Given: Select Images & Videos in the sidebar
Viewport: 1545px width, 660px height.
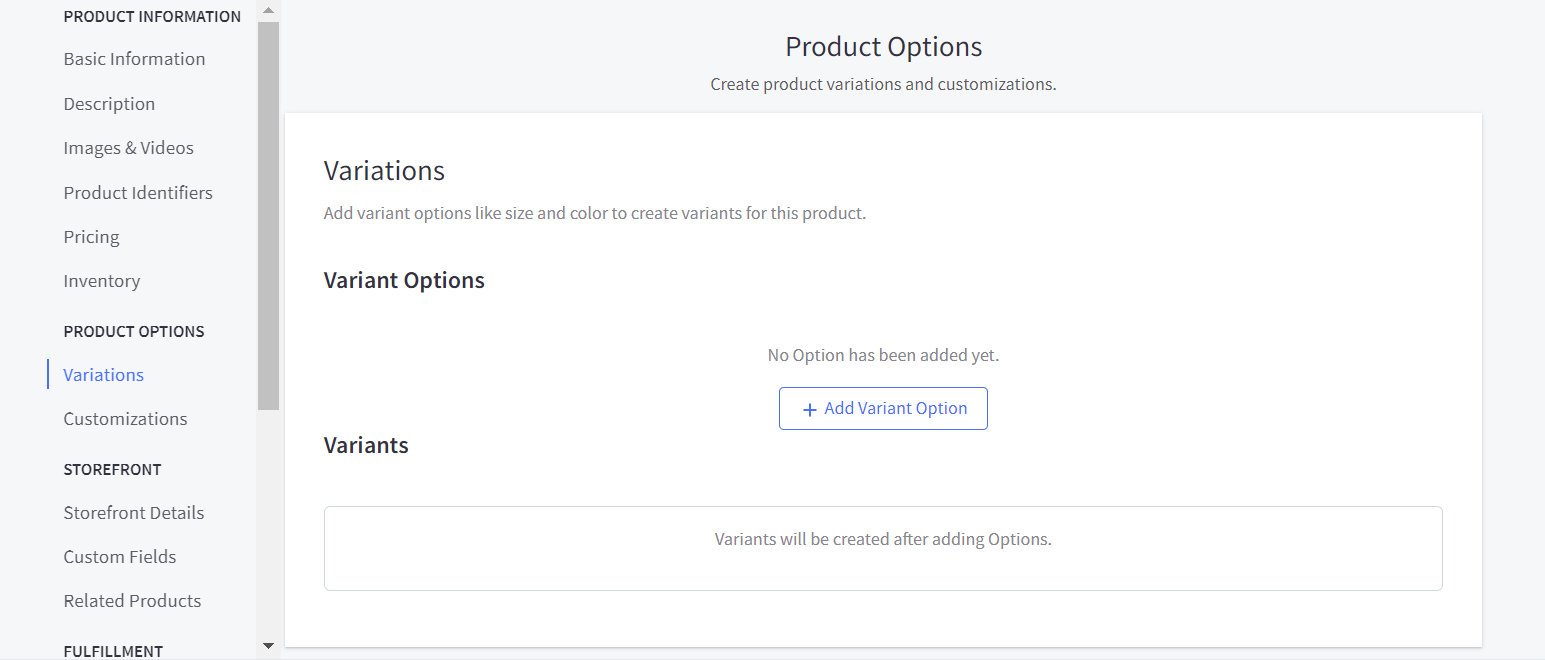Looking at the screenshot, I should [x=128, y=148].
